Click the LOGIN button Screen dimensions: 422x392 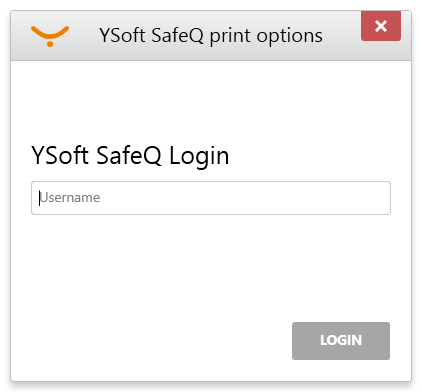[341, 341]
